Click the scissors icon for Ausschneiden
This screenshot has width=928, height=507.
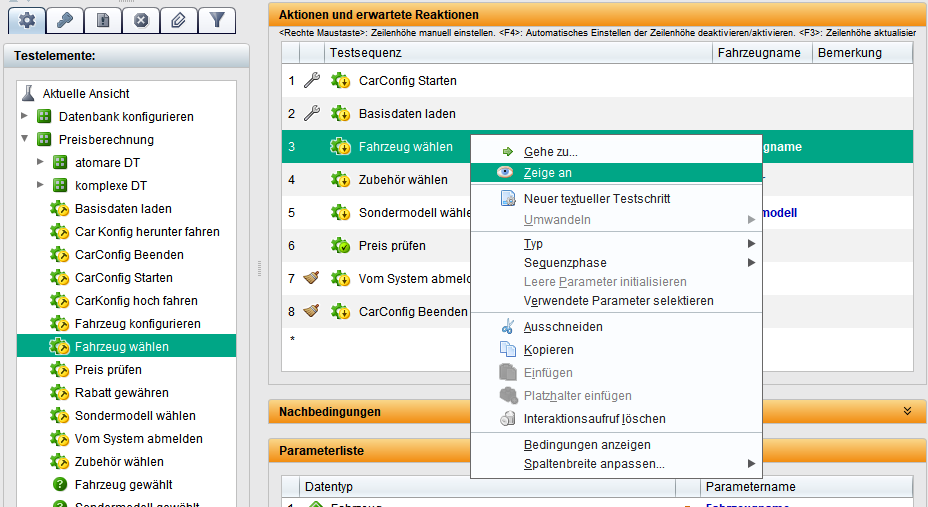tap(507, 327)
